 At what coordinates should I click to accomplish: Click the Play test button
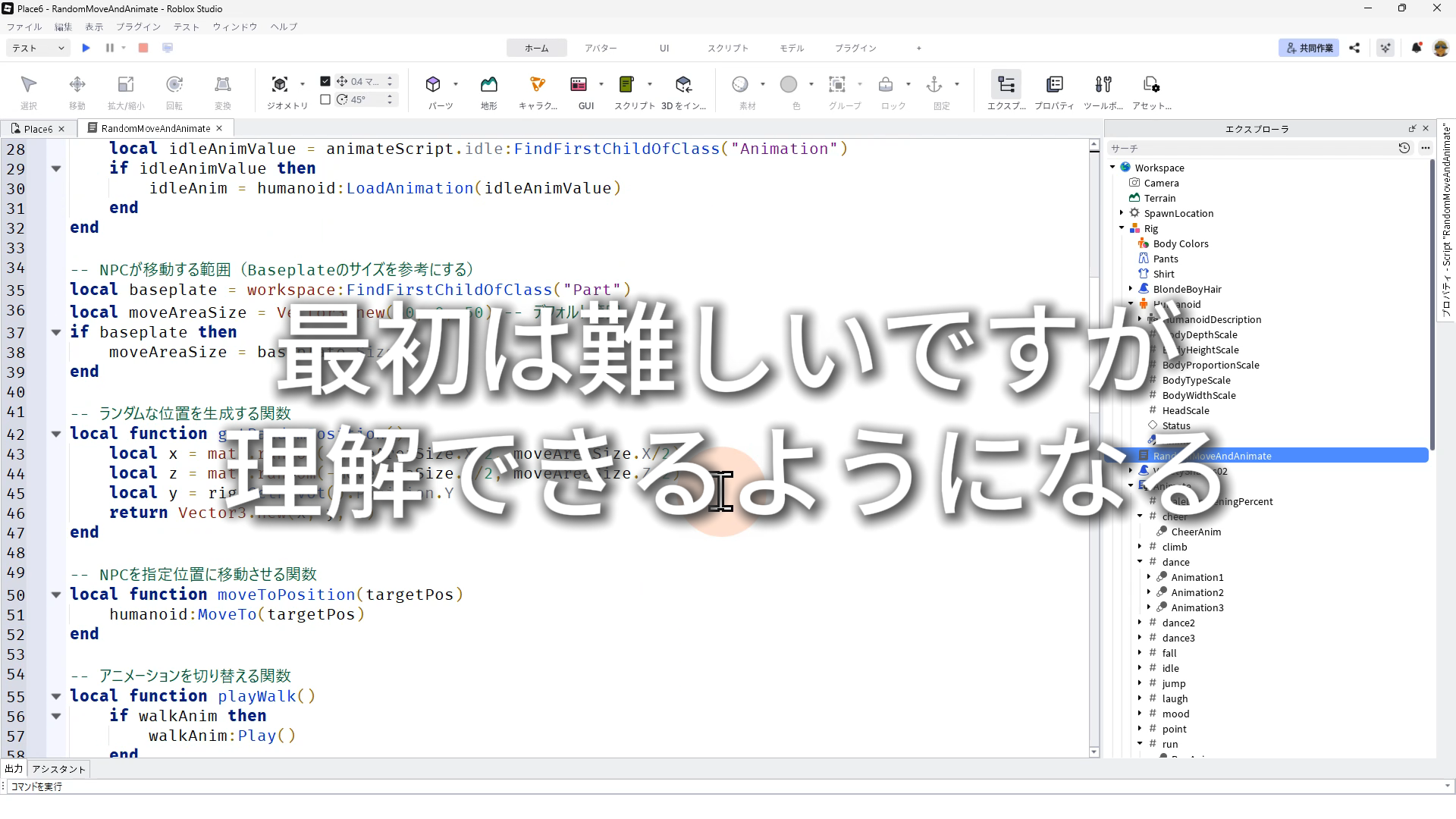tap(86, 48)
